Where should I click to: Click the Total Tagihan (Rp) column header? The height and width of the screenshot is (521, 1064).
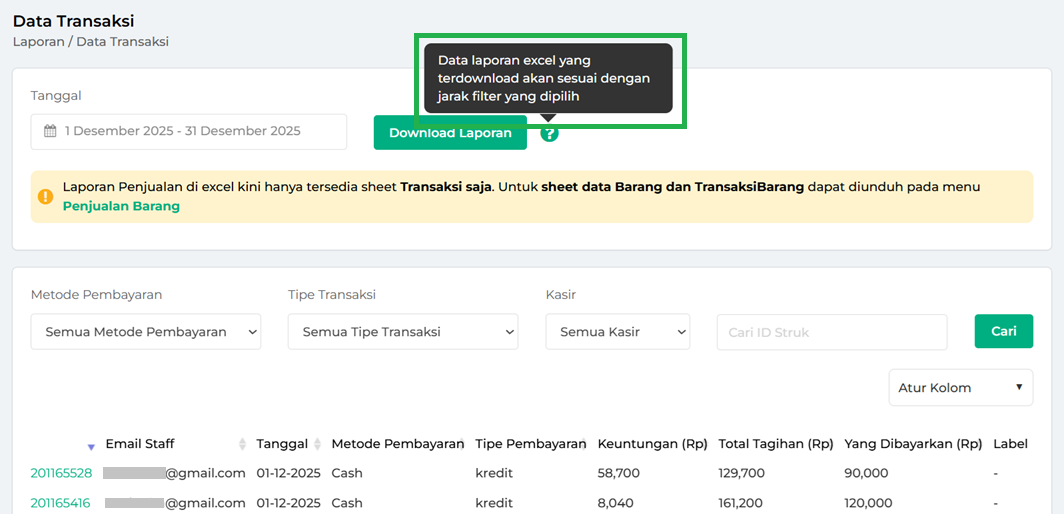point(775,444)
